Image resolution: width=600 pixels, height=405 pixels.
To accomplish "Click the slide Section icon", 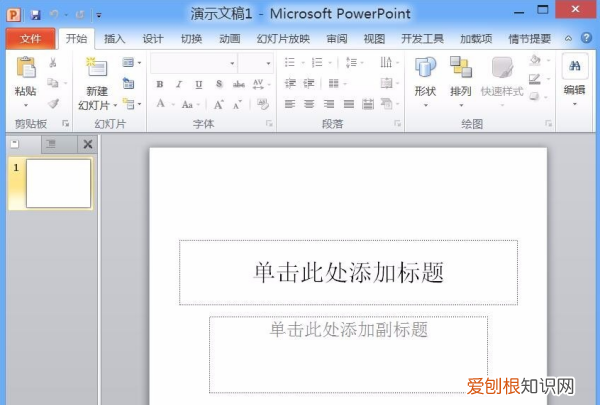I will point(129,103).
